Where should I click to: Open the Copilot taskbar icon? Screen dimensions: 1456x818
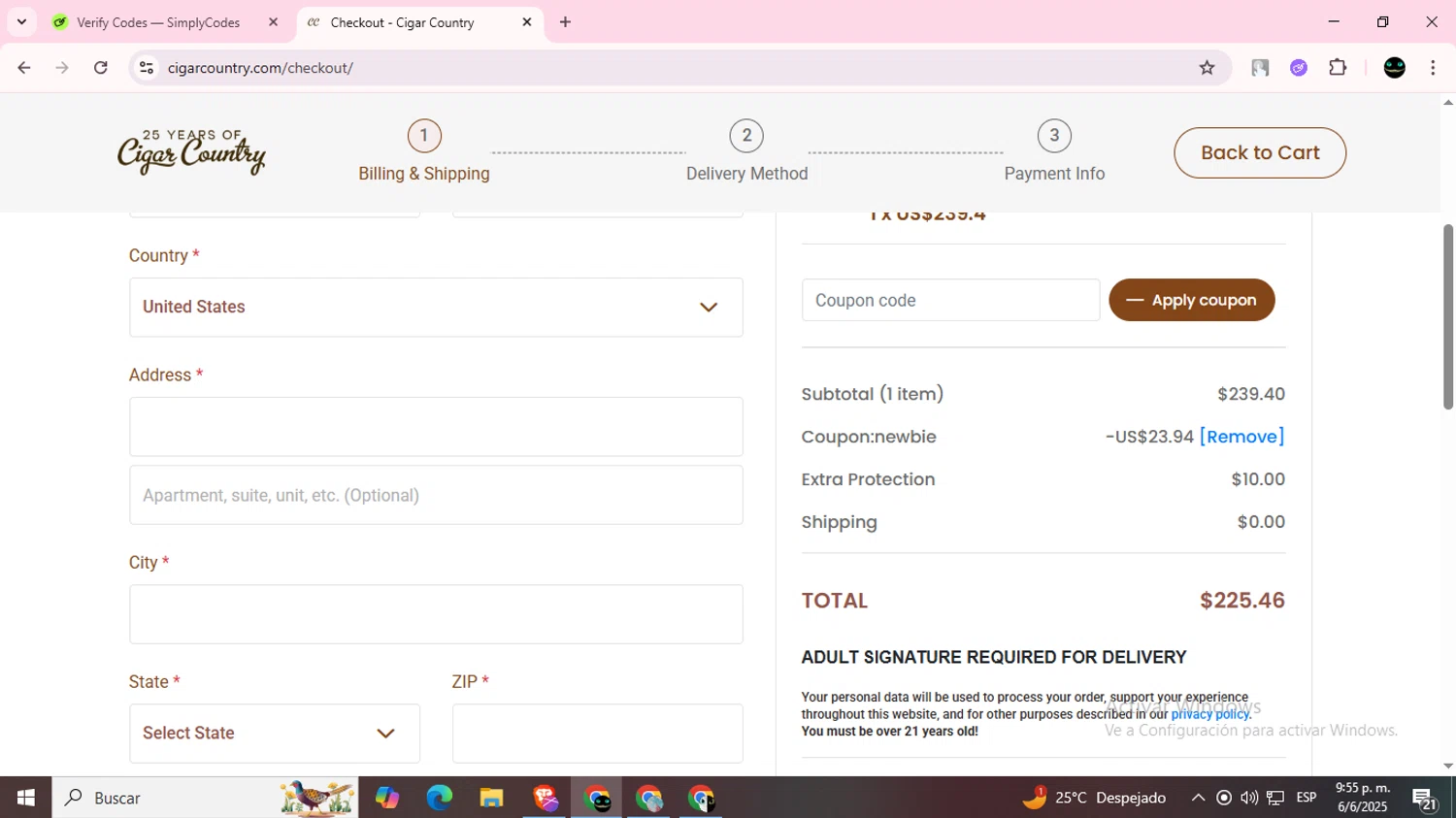pyautogui.click(x=386, y=798)
